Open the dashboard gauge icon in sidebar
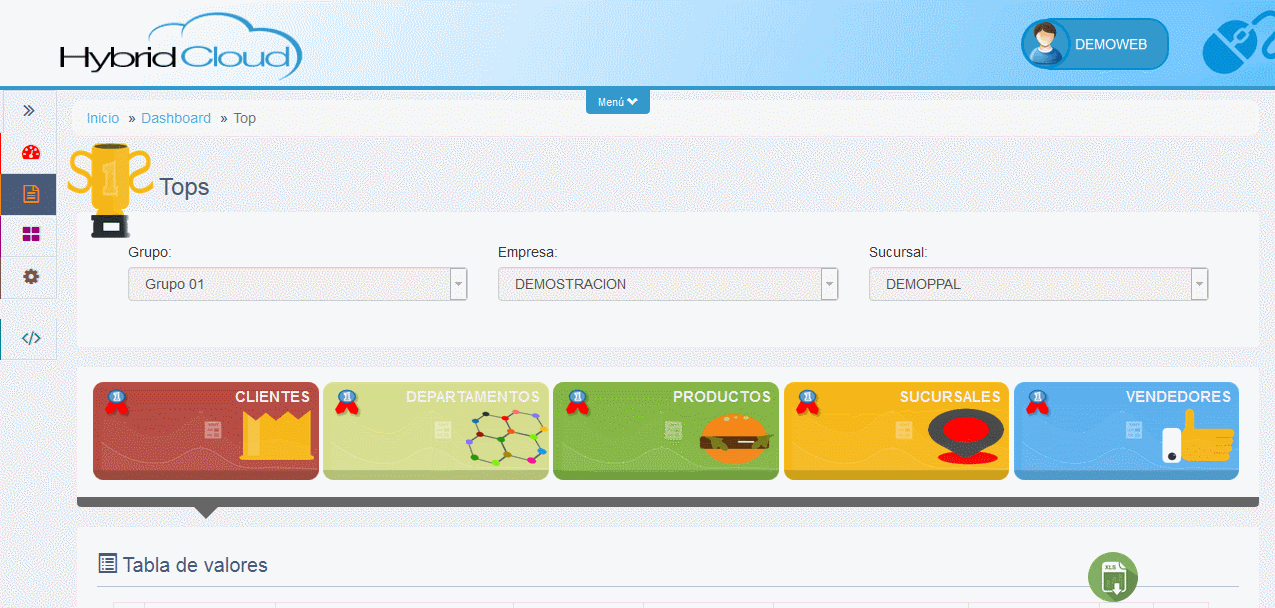Image resolution: width=1275 pixels, height=608 pixels. click(31, 153)
